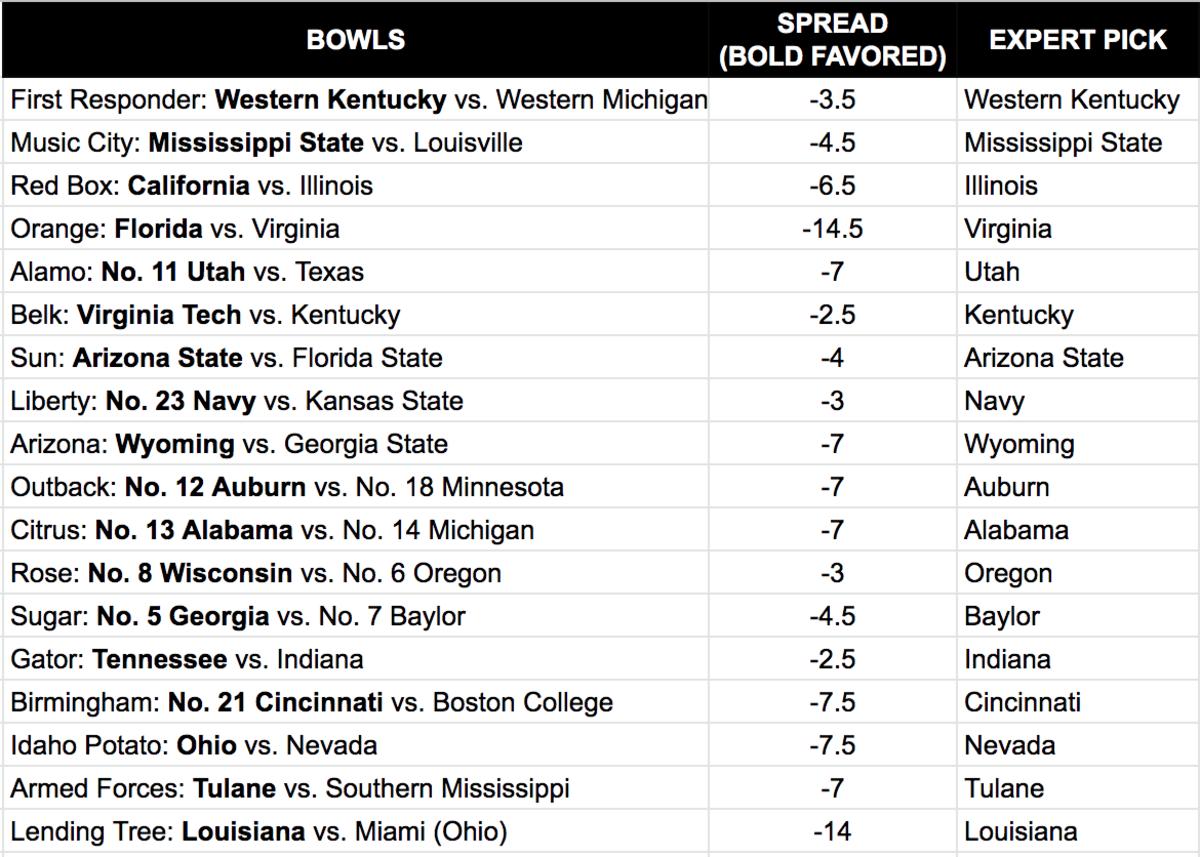Click the EXPERT PICK column header

pos(1078,40)
